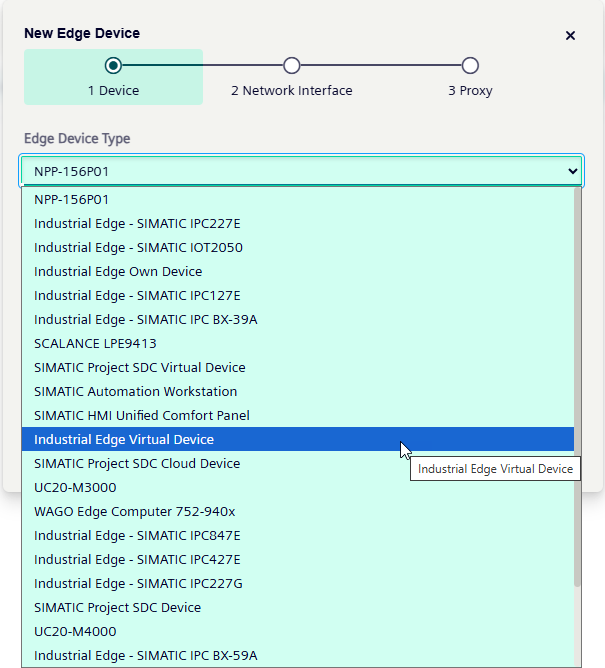The width and height of the screenshot is (605, 668).
Task: Go to 3 Proxy step label
Action: point(470,90)
